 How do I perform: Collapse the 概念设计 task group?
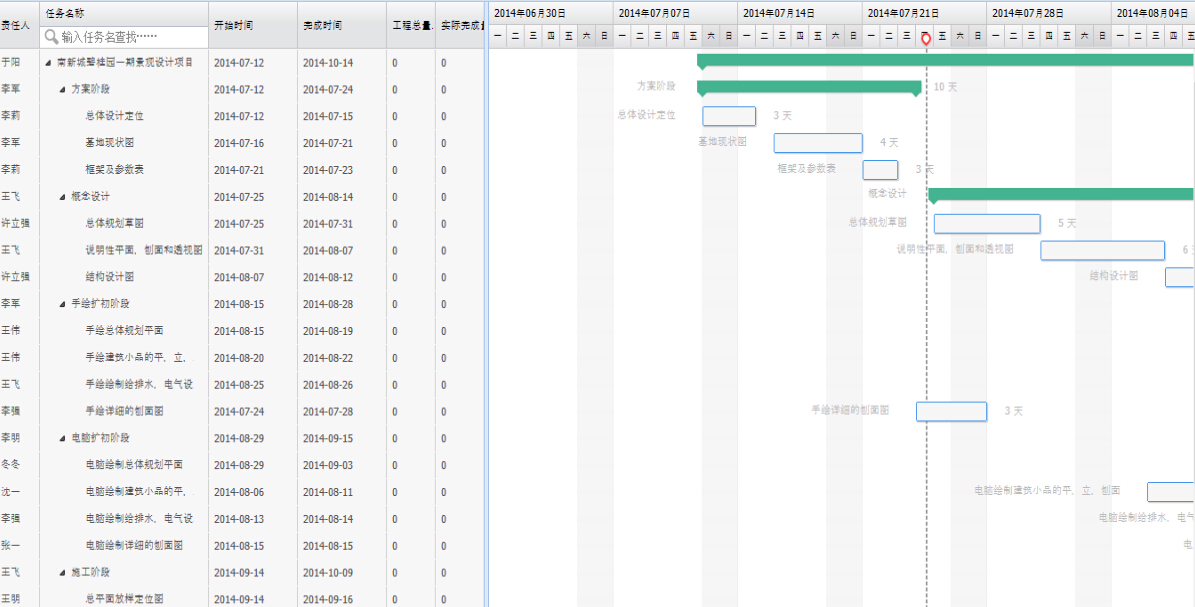(x=62, y=196)
